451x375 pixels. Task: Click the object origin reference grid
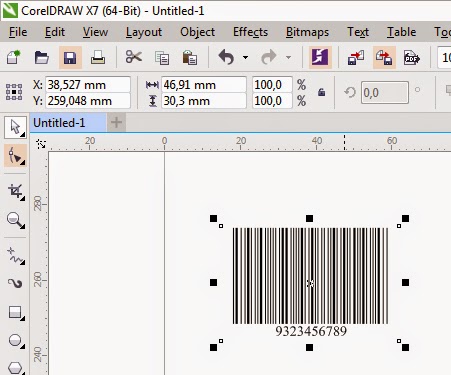14,92
